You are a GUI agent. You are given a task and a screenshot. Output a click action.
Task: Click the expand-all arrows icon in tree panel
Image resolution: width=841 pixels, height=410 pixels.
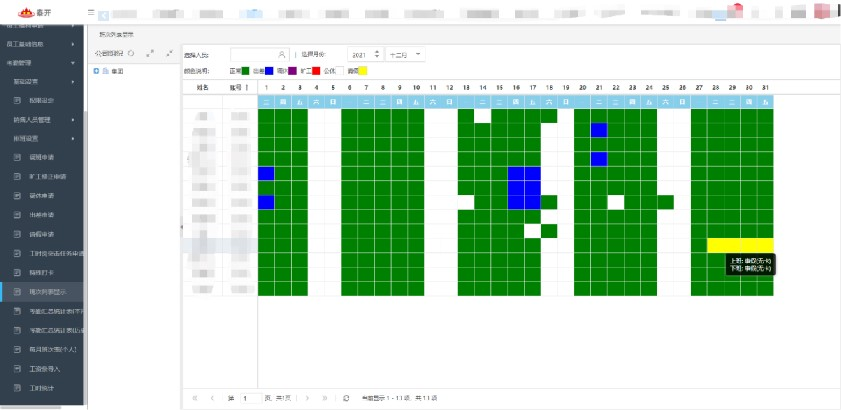[x=150, y=53]
